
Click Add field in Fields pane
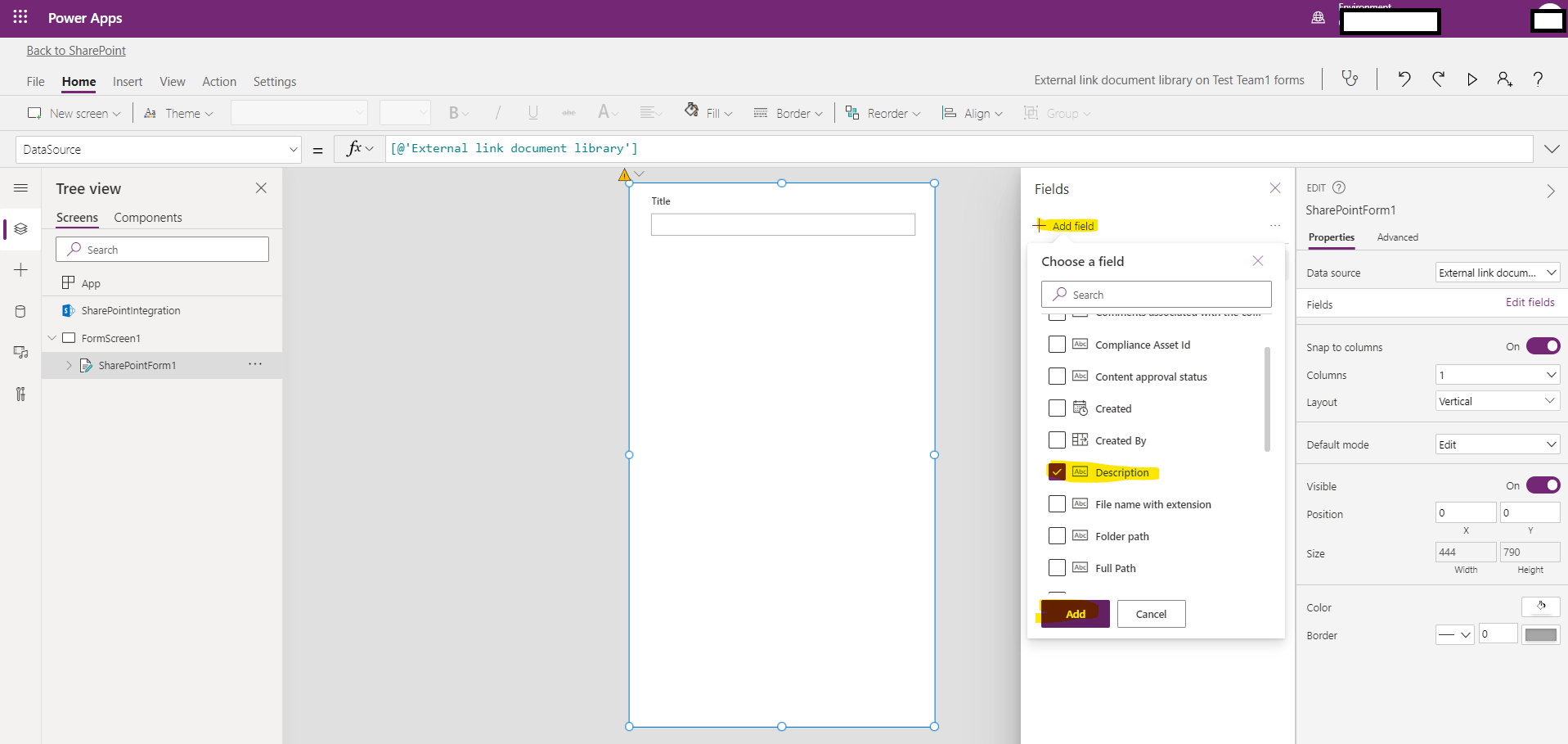1064,226
